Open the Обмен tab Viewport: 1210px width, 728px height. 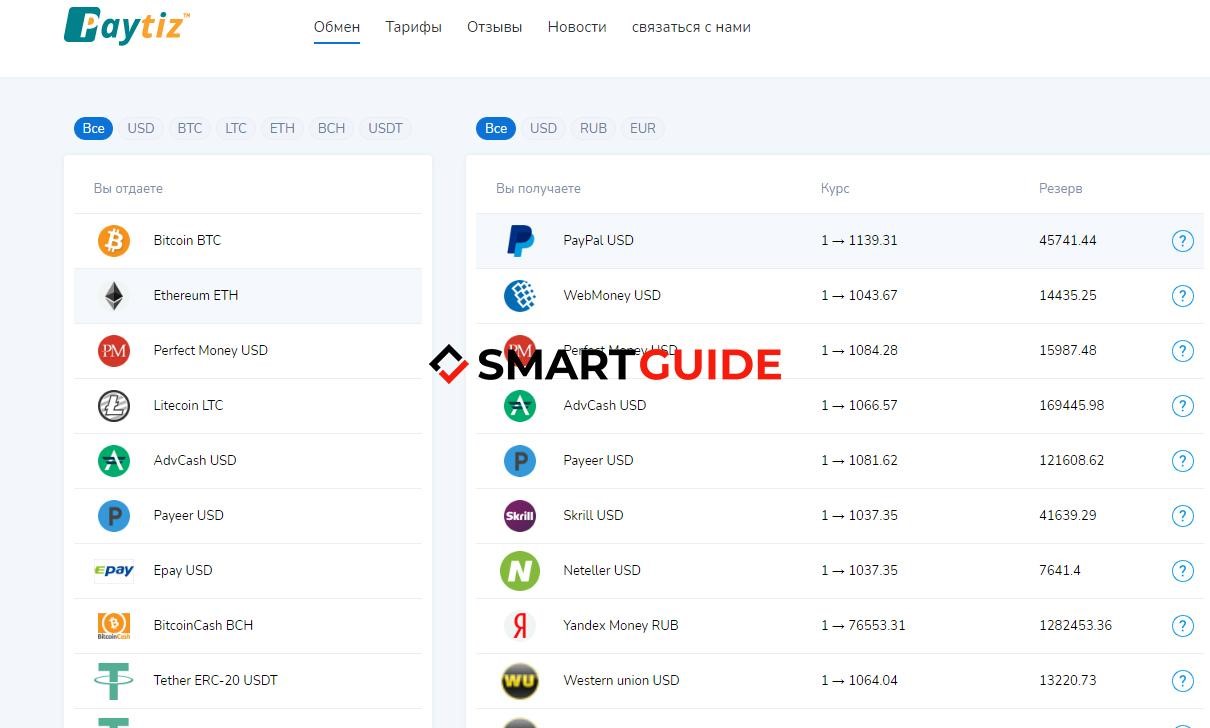click(337, 27)
